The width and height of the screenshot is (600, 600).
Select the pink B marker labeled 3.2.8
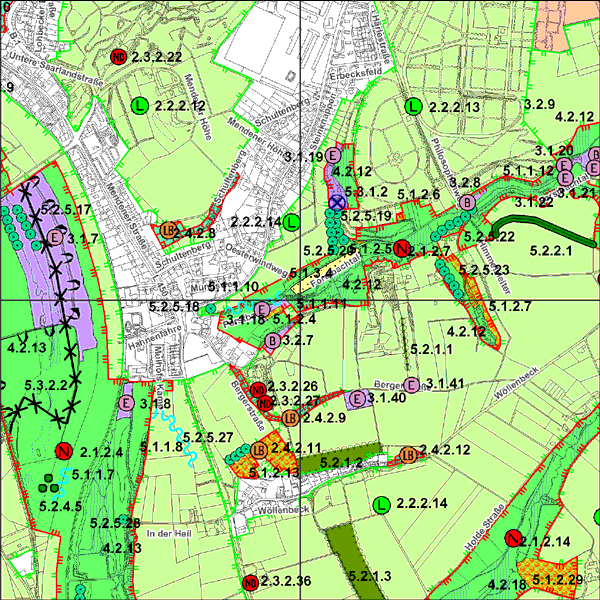[x=467, y=202]
